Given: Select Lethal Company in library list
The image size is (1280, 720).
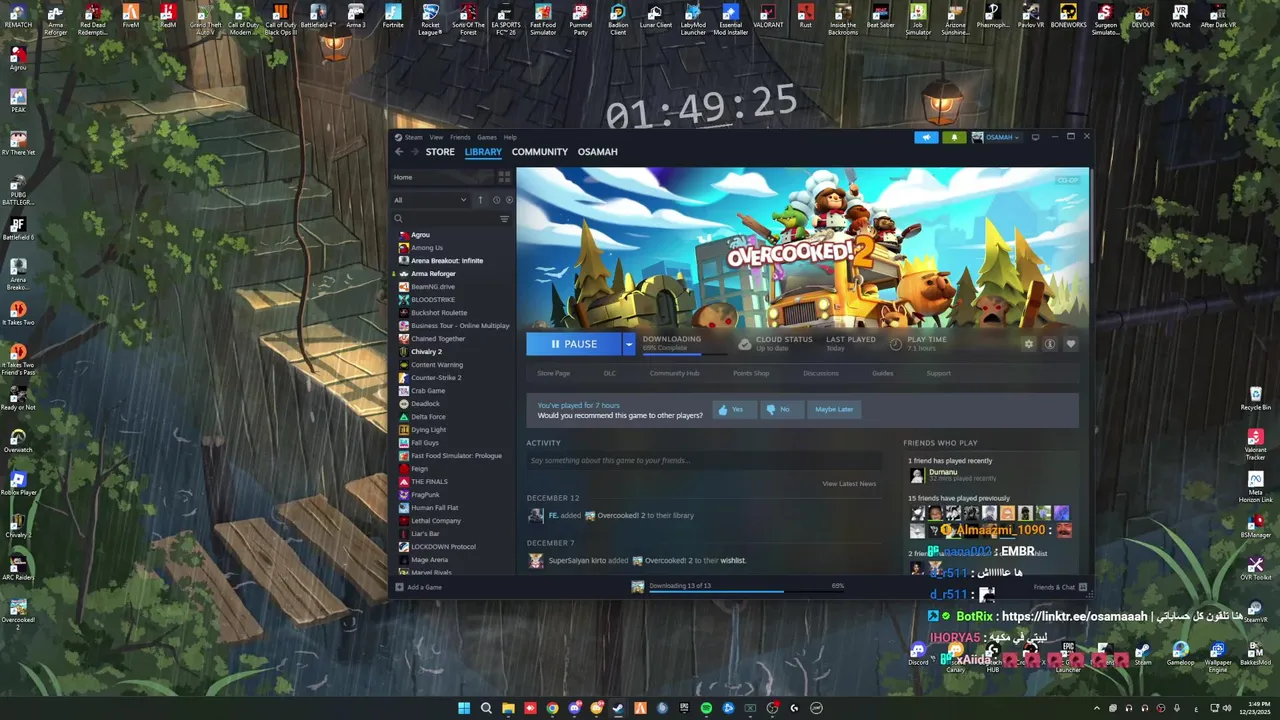Looking at the screenshot, I should (436, 521).
